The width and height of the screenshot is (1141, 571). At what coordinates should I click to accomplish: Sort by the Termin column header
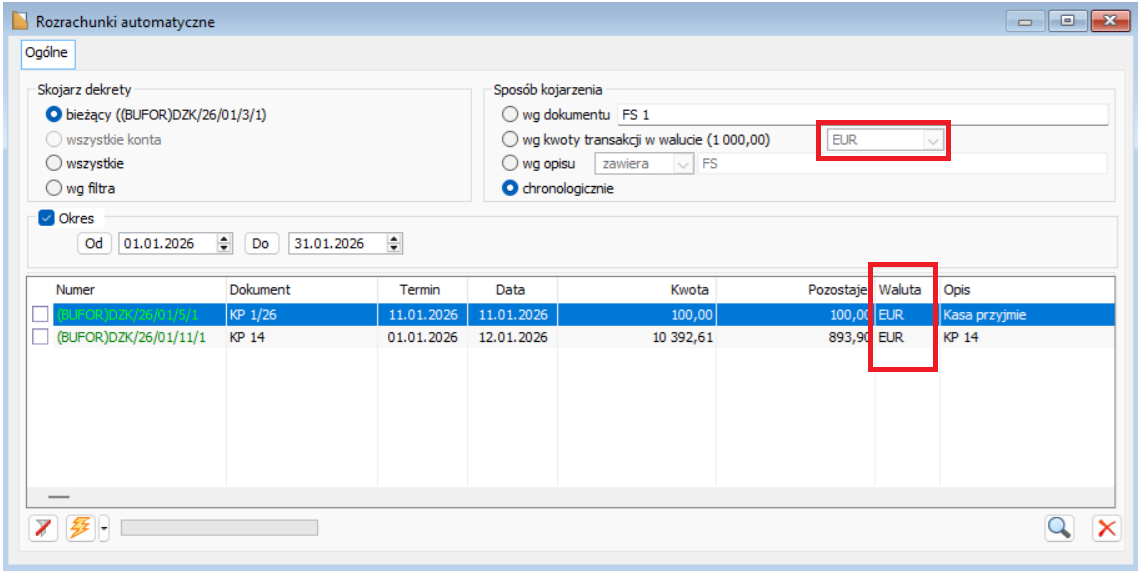pos(421,290)
